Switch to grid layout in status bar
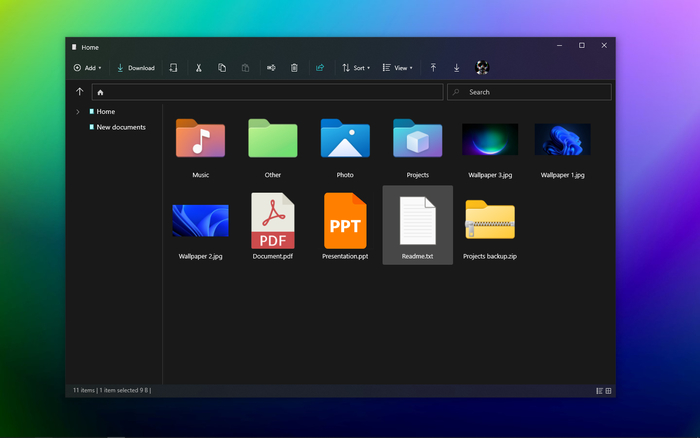700x438 pixels. click(x=608, y=391)
